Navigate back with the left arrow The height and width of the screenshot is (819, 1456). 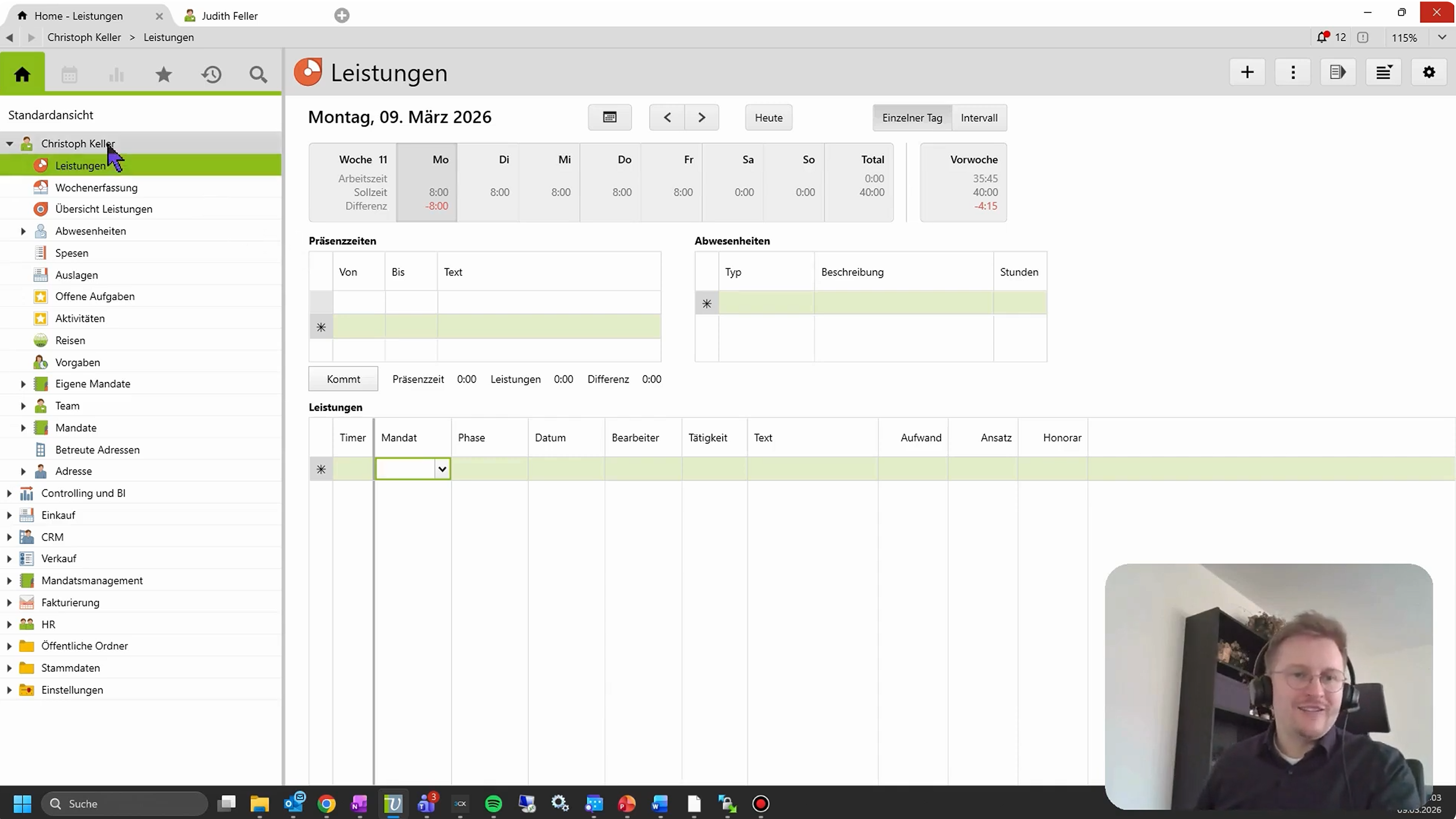click(10, 37)
